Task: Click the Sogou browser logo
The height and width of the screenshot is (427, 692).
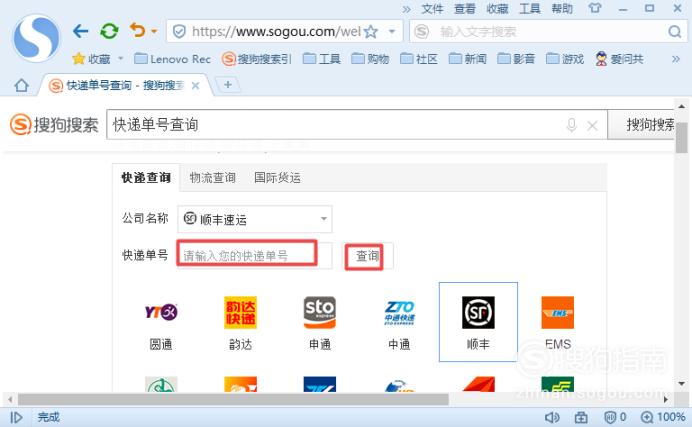Action: (36, 37)
